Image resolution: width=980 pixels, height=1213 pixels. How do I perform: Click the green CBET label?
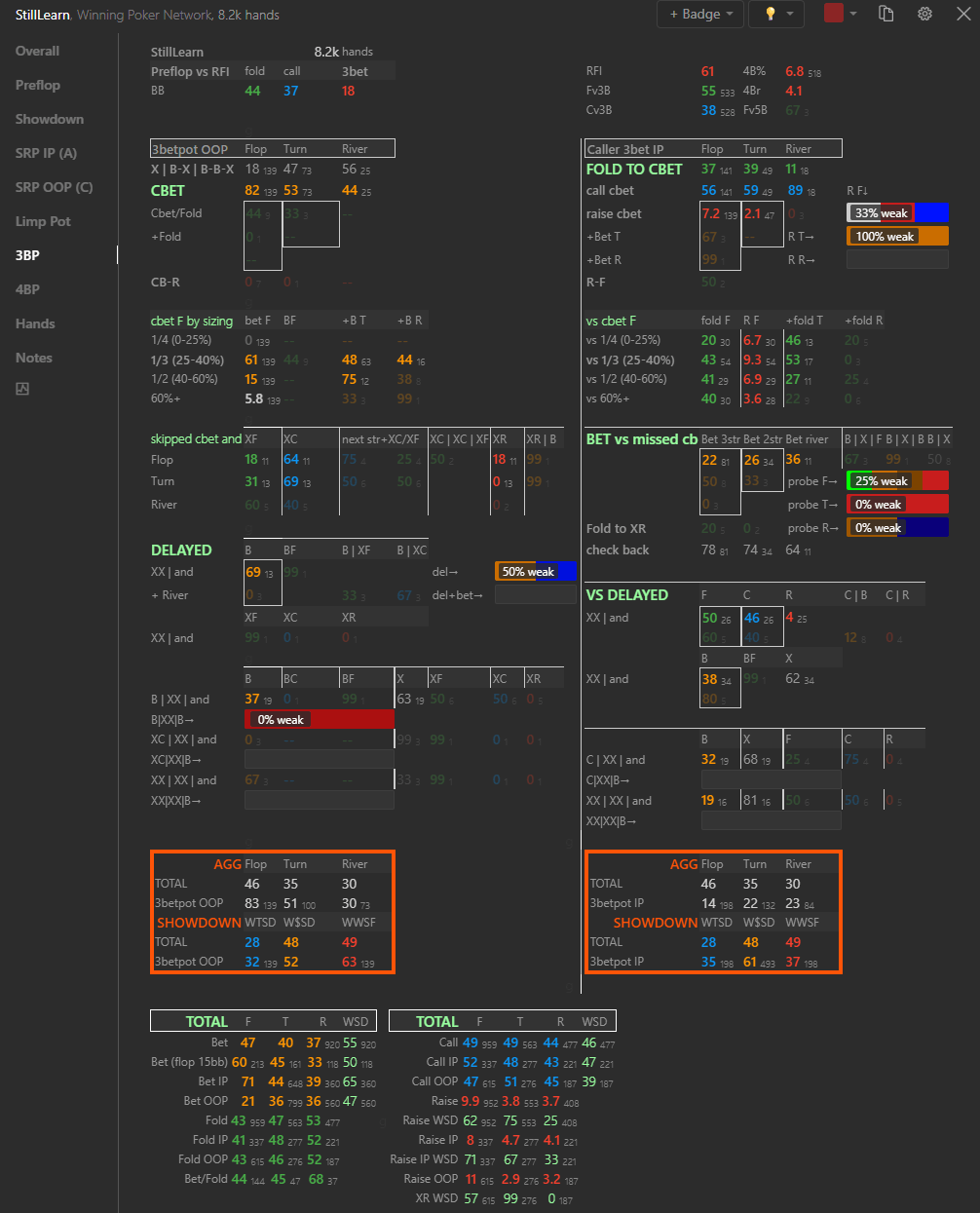pos(168,190)
